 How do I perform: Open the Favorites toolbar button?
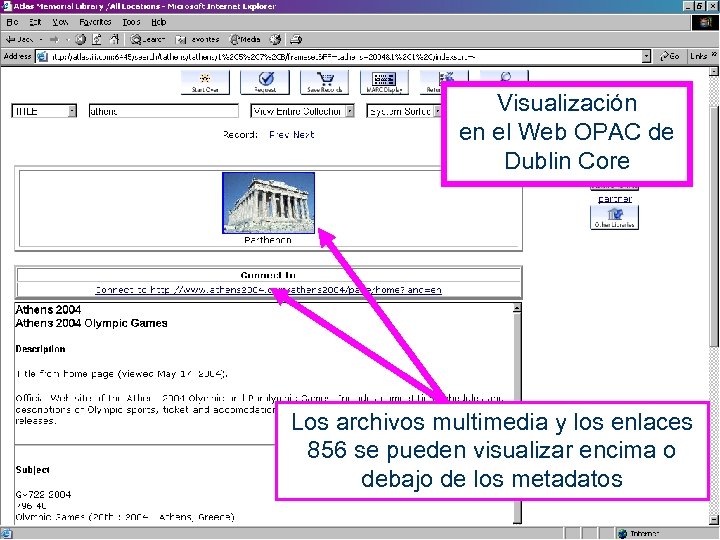[x=197, y=39]
